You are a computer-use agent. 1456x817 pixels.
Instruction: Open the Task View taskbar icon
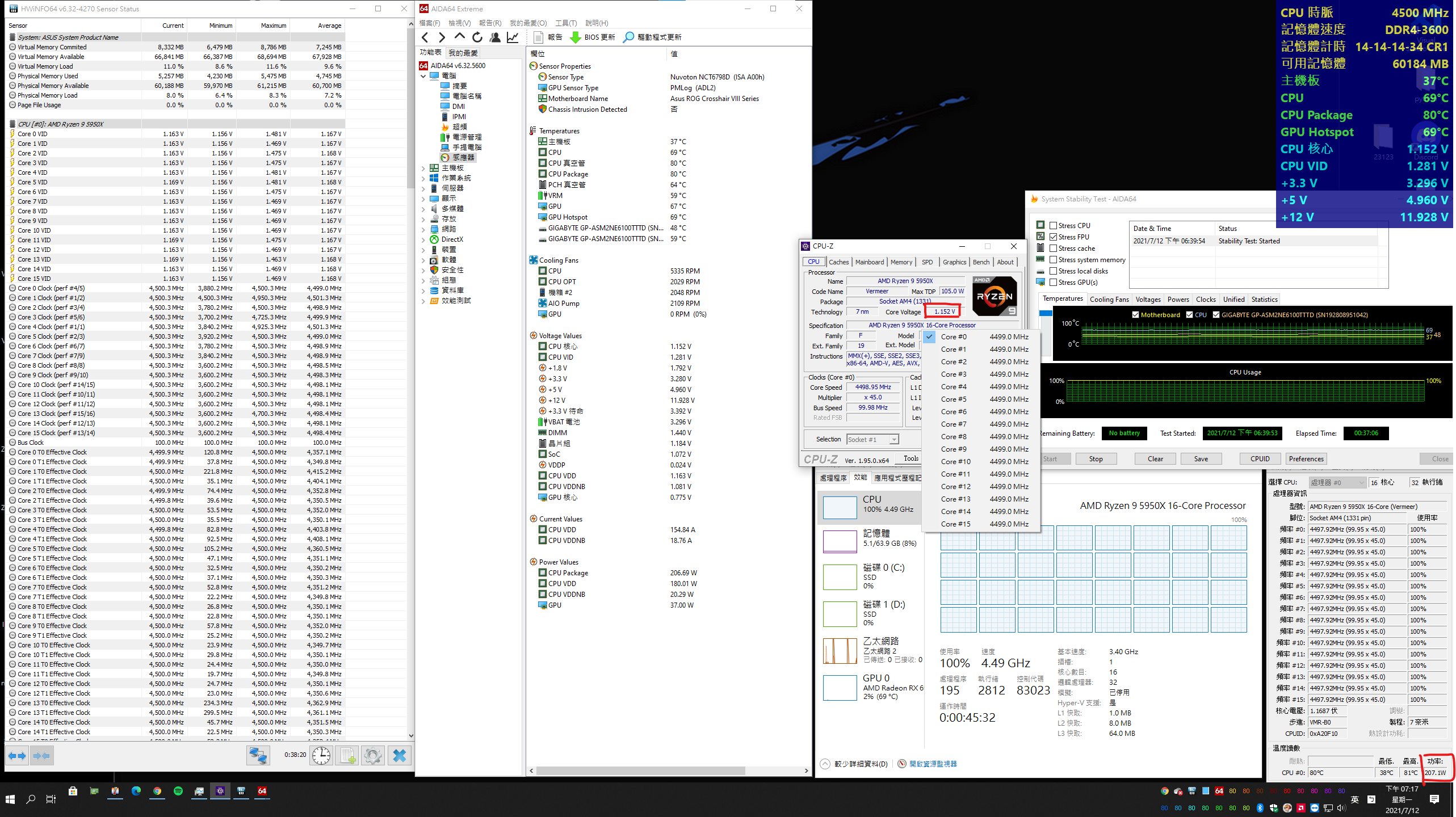(x=51, y=799)
